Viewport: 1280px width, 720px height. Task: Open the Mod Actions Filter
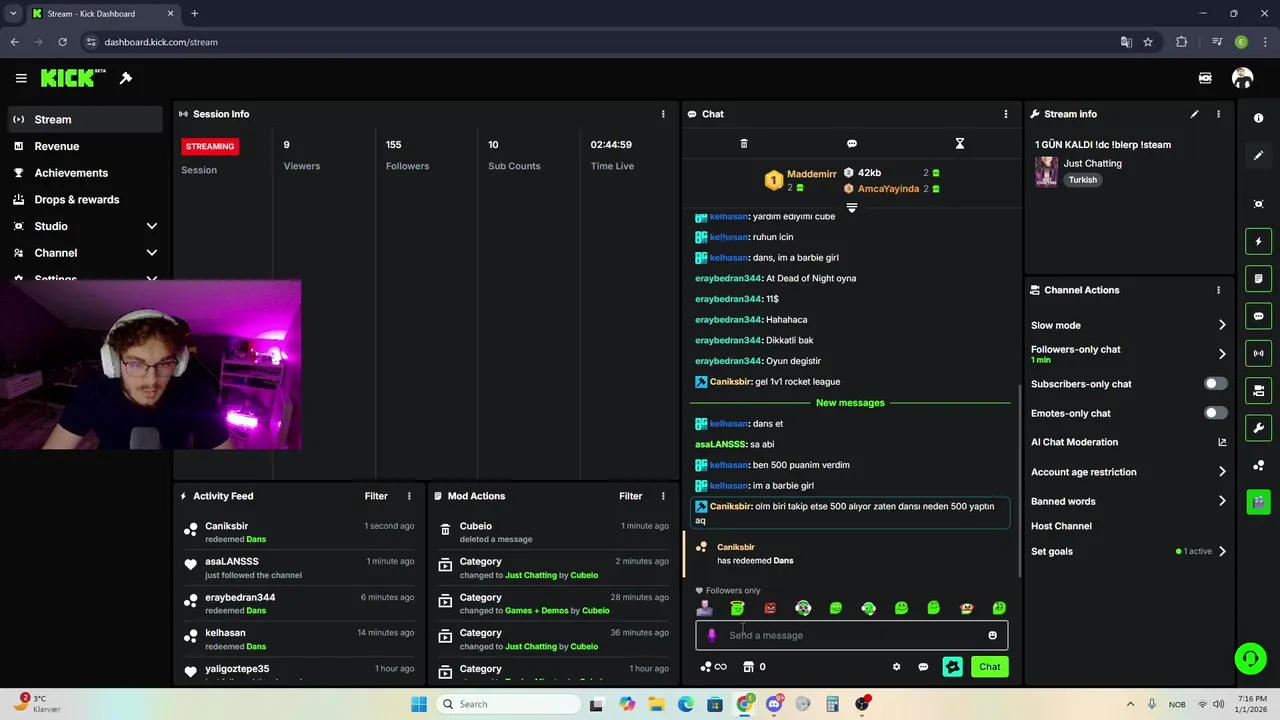630,496
